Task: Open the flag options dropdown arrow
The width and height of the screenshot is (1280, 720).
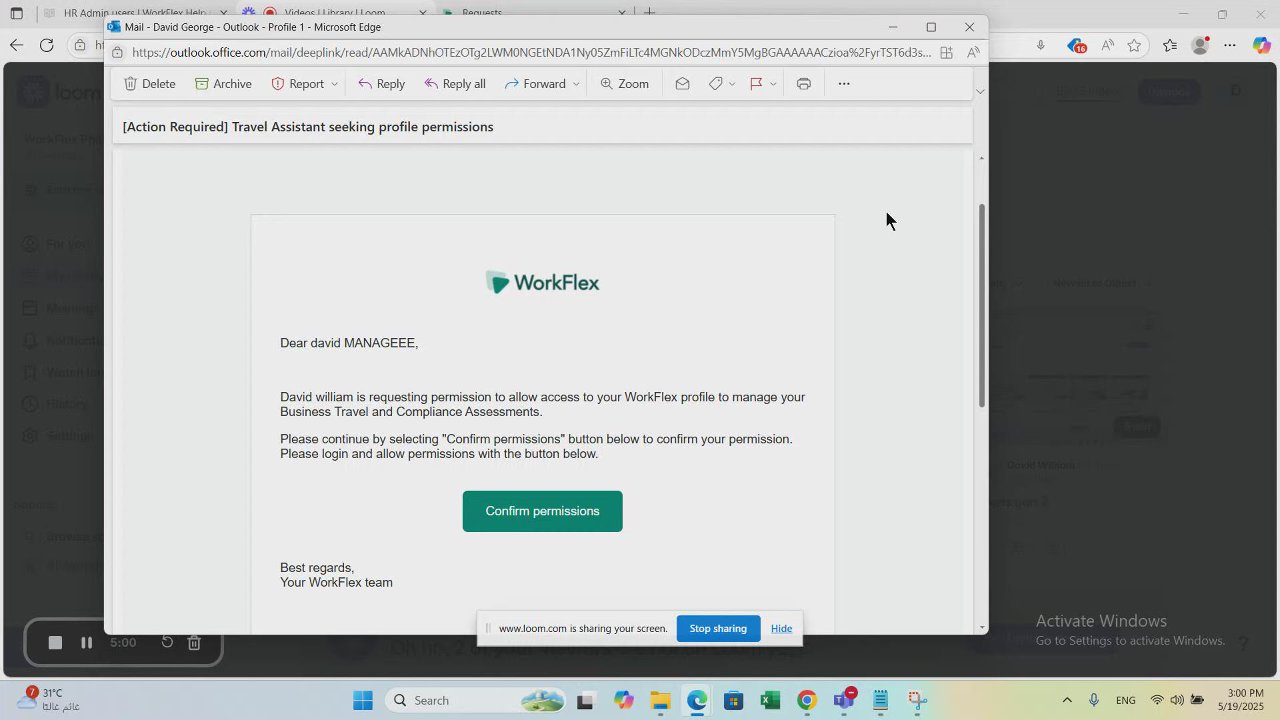Action: 773,84
